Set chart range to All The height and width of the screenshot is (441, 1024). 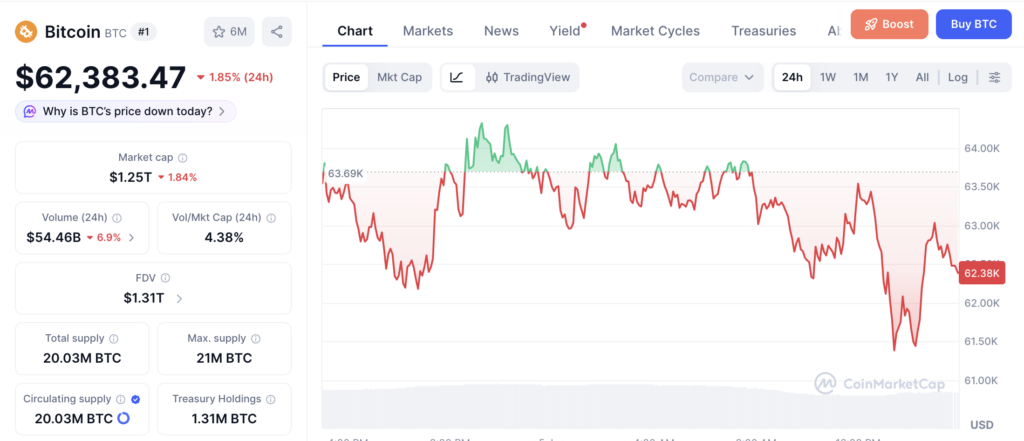pyautogui.click(x=922, y=77)
